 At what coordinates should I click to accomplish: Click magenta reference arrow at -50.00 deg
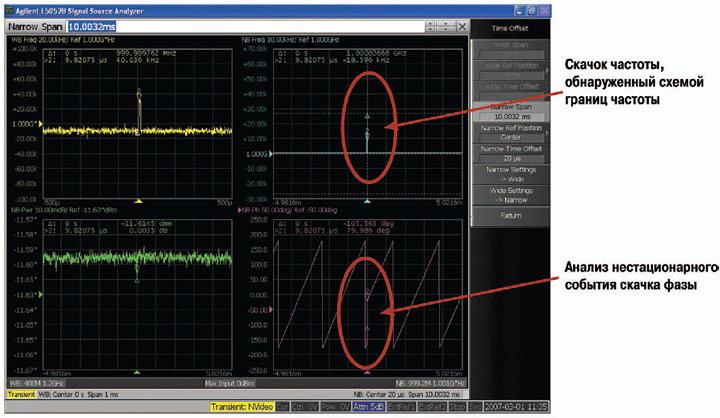(x=271, y=310)
